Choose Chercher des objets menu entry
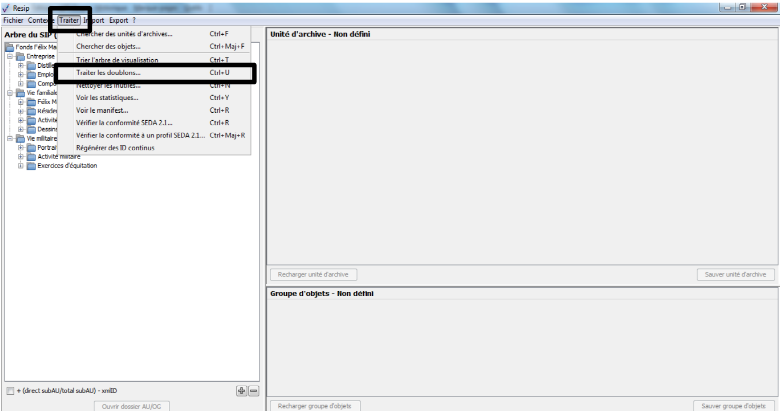Screen dimensions: 780x411 tap(108, 46)
